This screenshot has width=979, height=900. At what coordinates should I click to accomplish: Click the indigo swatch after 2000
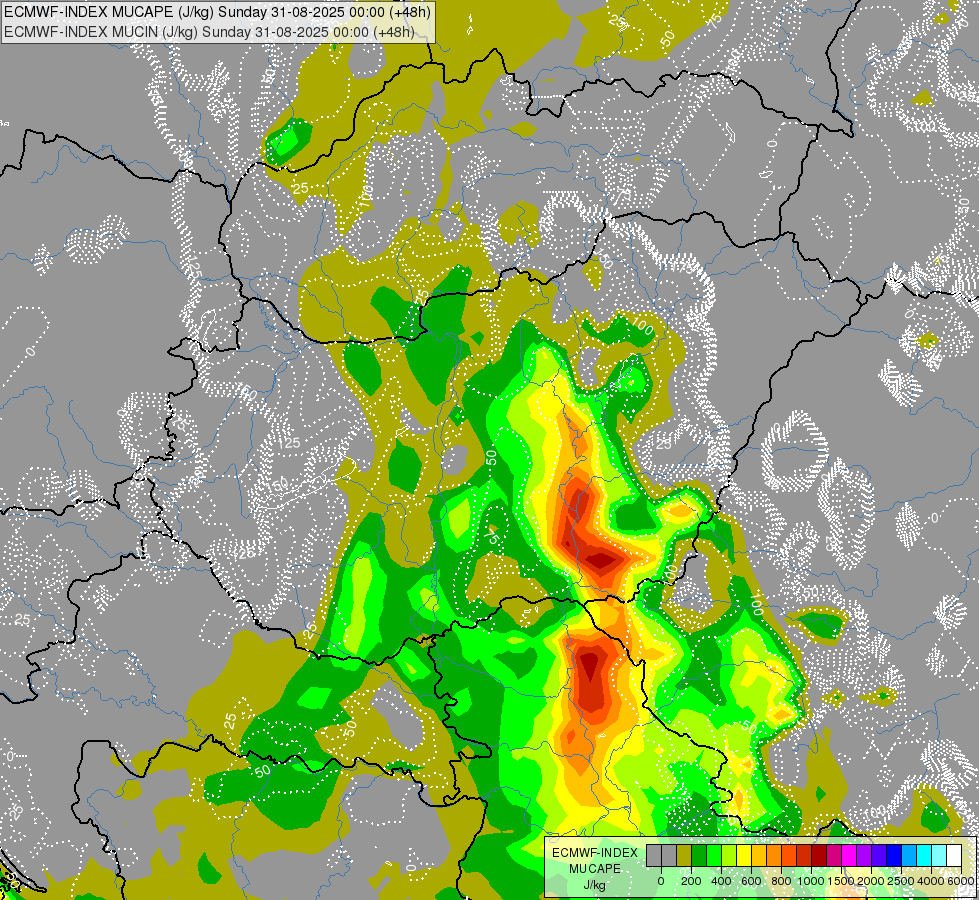click(x=880, y=855)
